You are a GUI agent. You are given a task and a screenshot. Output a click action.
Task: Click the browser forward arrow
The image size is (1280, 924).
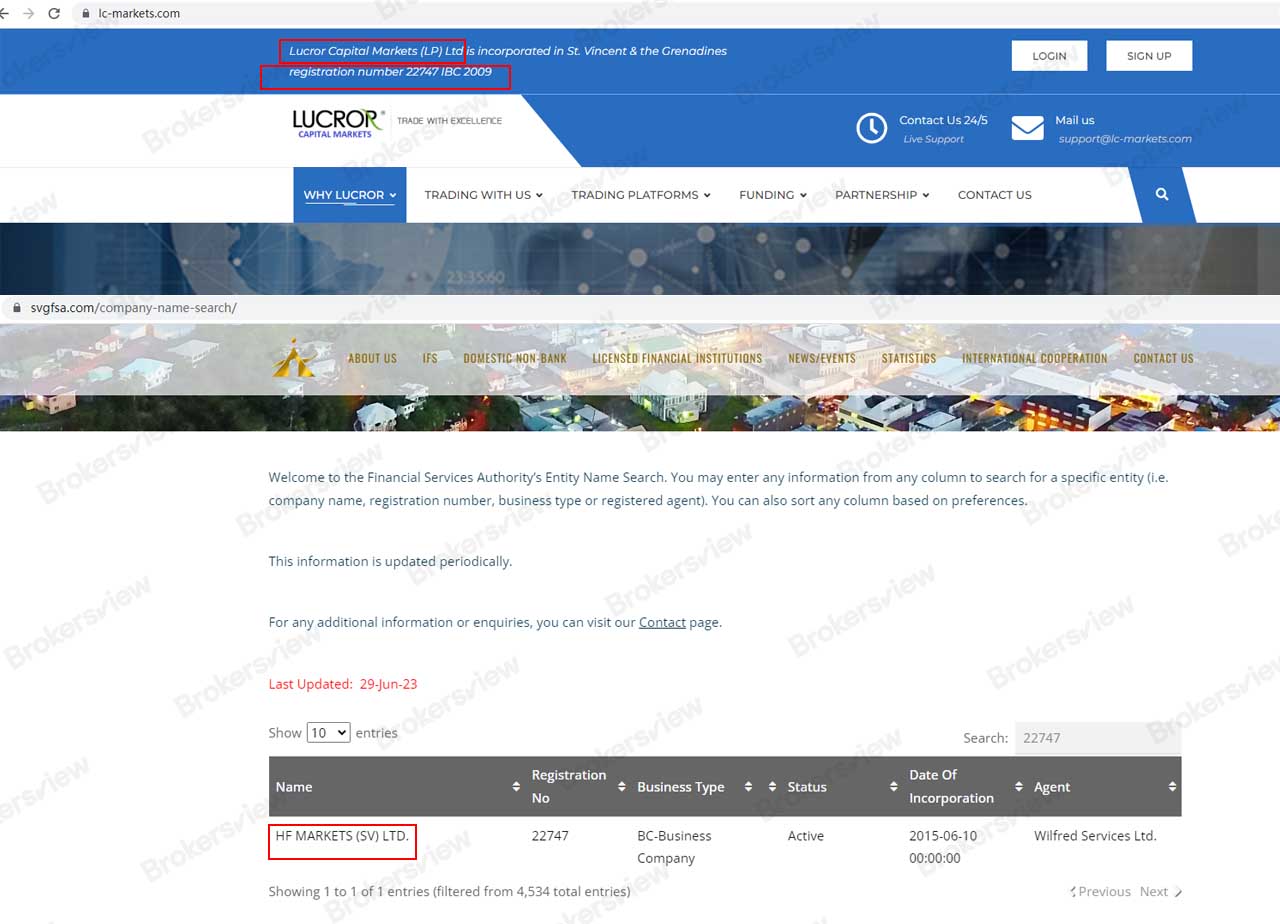pos(28,14)
